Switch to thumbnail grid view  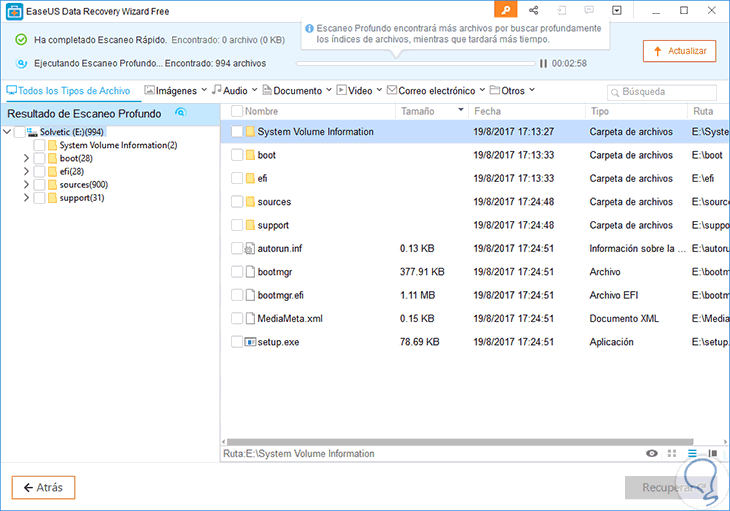[672, 453]
